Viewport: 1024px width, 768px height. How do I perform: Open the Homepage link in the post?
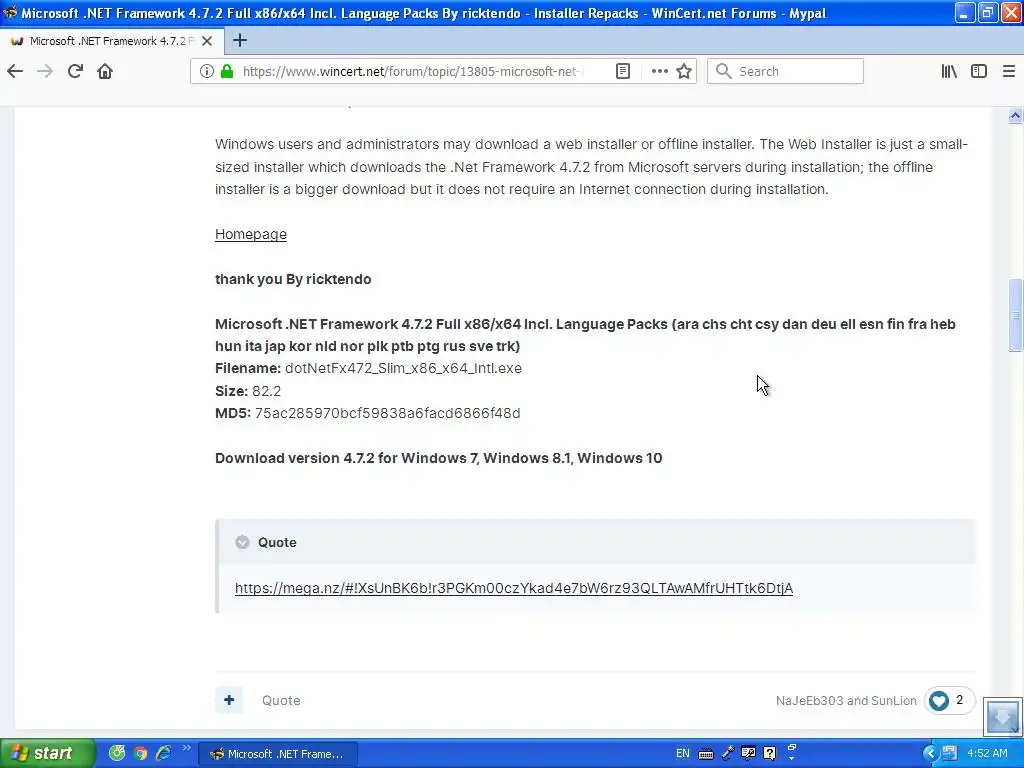(251, 234)
